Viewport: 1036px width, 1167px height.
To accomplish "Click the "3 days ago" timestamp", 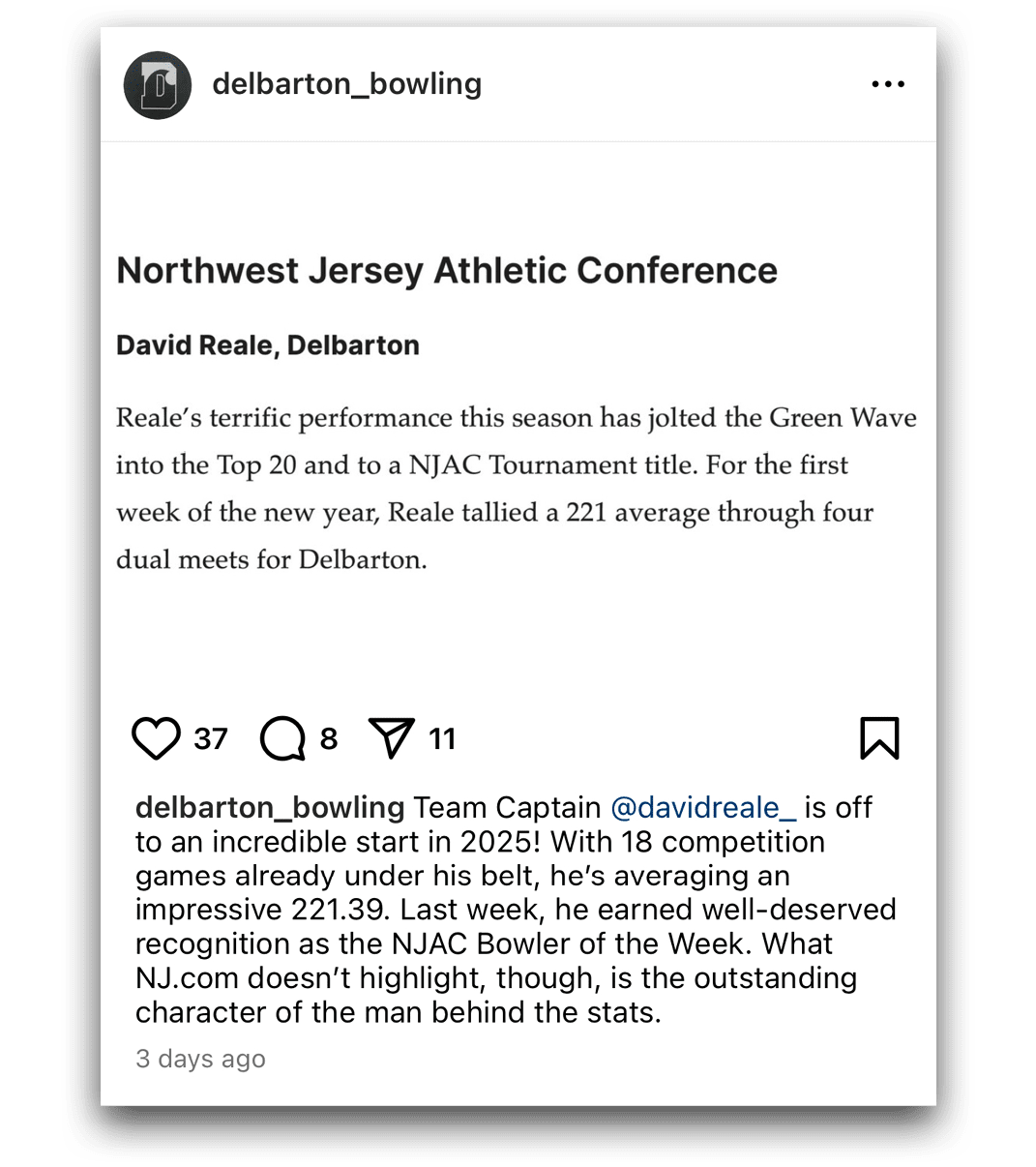I will coord(200,1059).
